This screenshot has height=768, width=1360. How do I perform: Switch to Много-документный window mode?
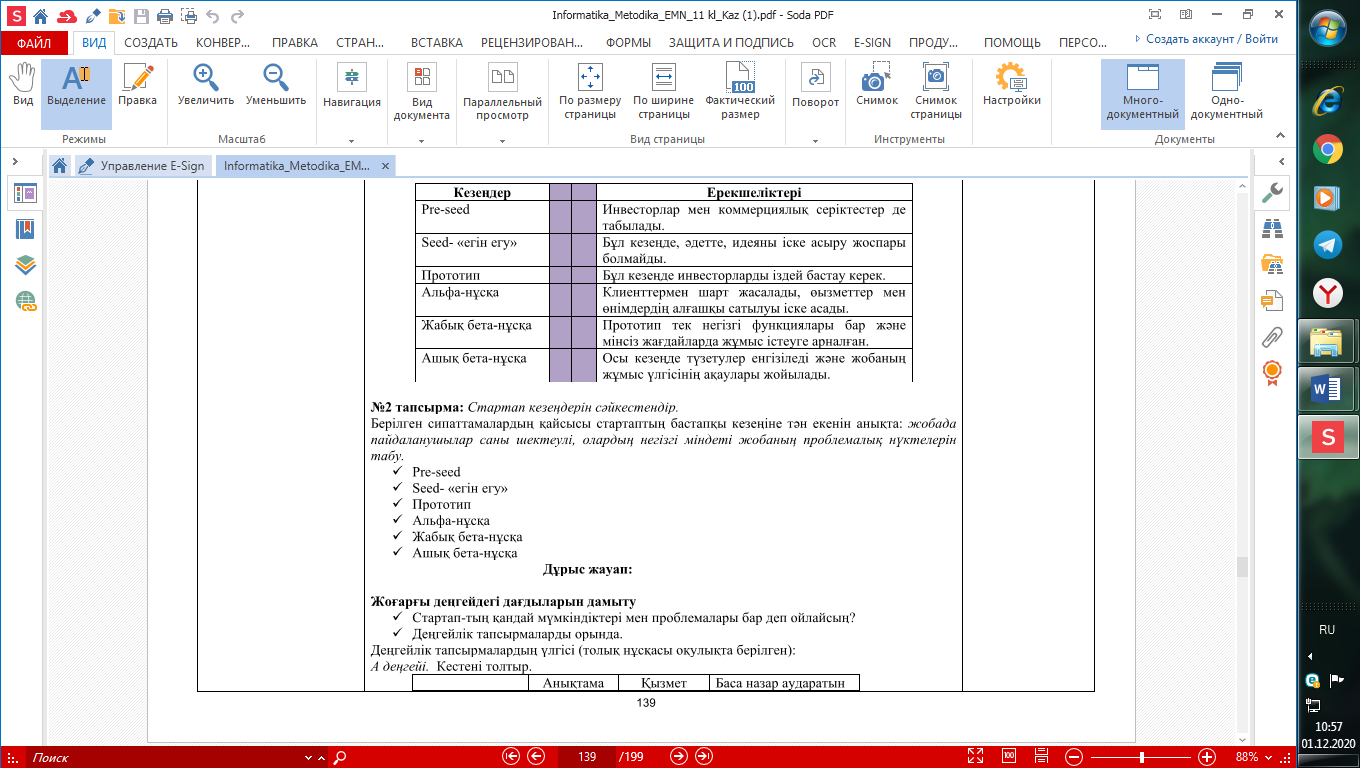click(1142, 92)
